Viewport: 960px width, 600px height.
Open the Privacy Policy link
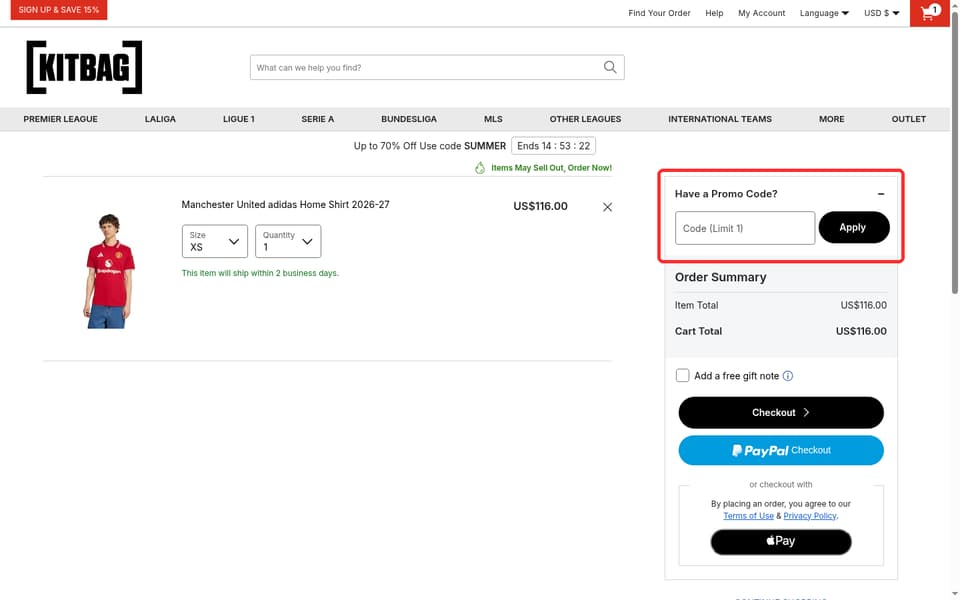pos(810,516)
